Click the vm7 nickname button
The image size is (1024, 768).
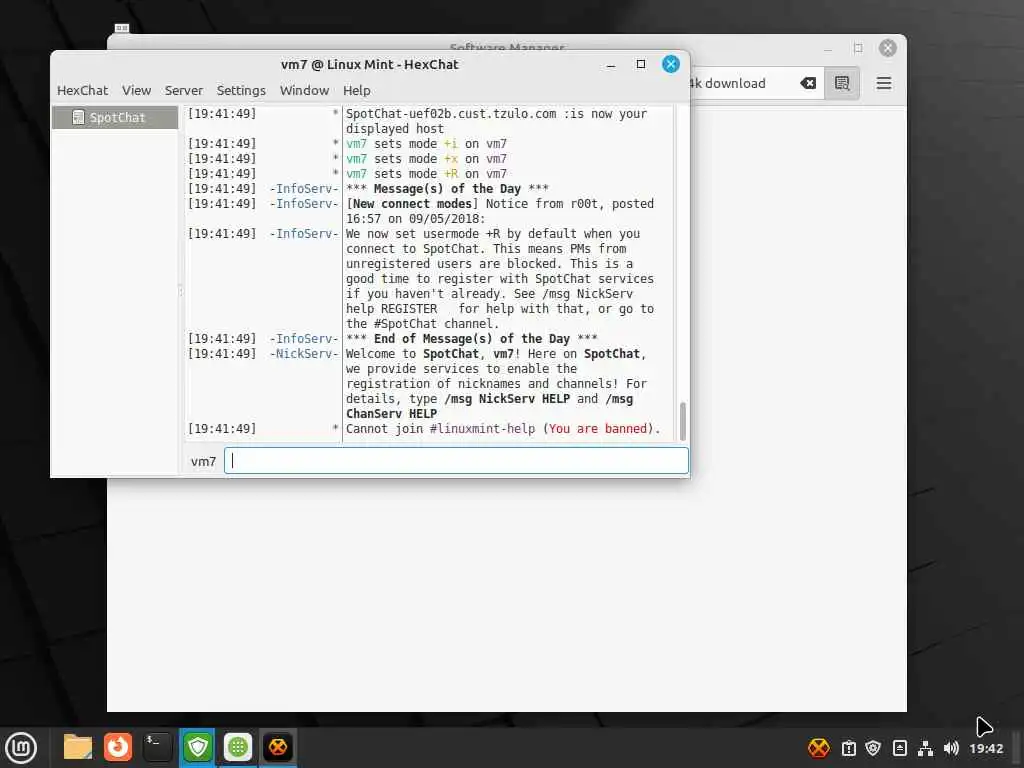point(203,461)
